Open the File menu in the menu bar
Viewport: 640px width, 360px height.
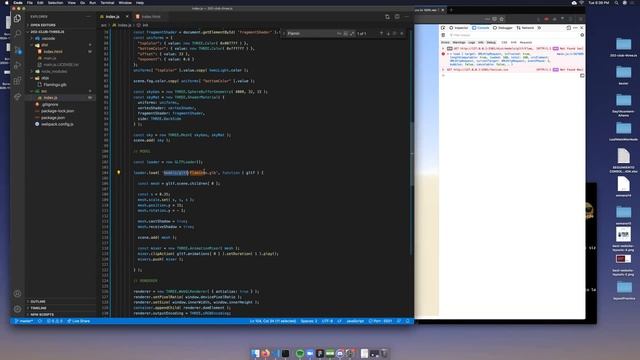point(30,2)
